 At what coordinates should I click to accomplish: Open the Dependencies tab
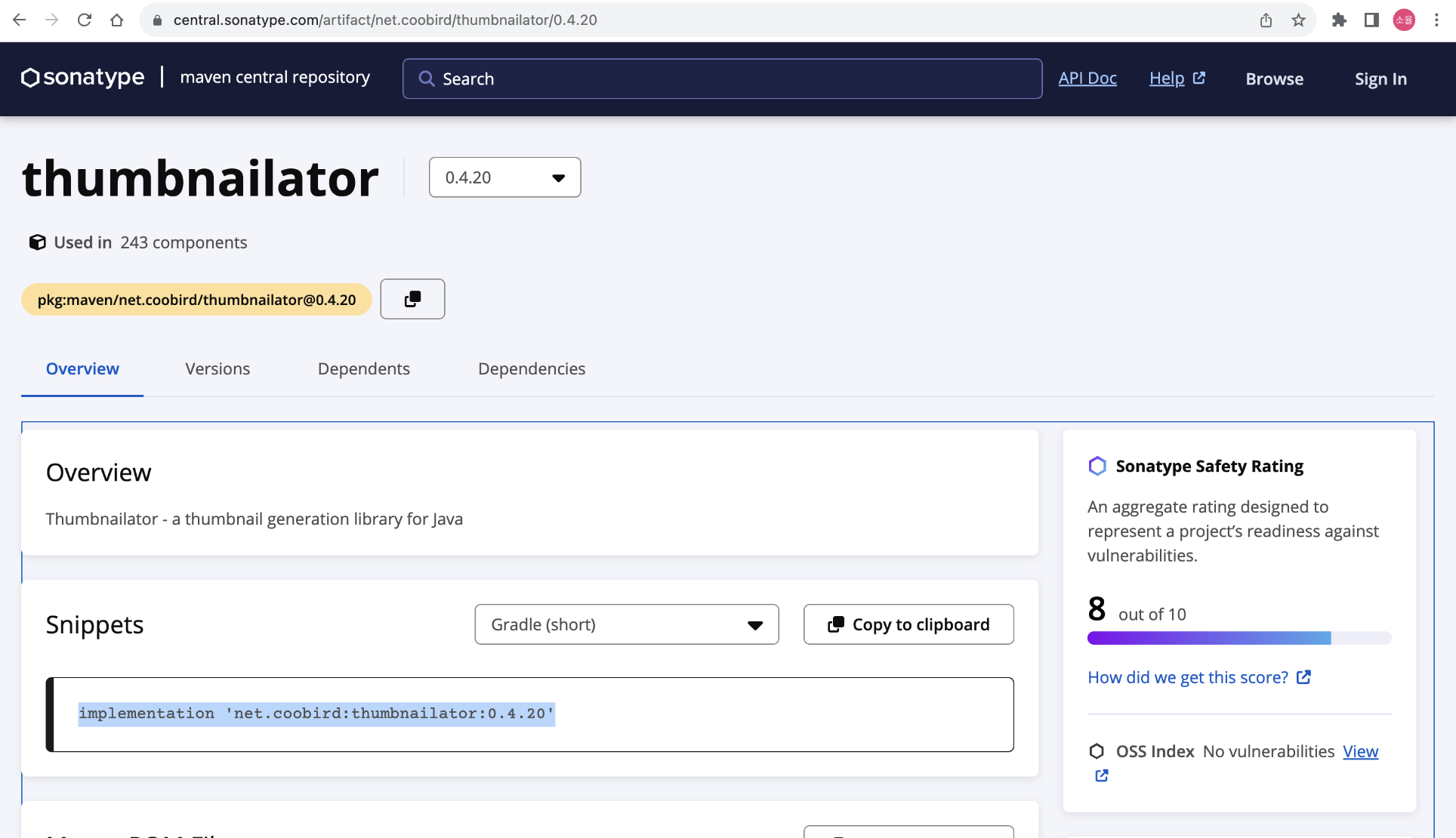pyautogui.click(x=532, y=368)
